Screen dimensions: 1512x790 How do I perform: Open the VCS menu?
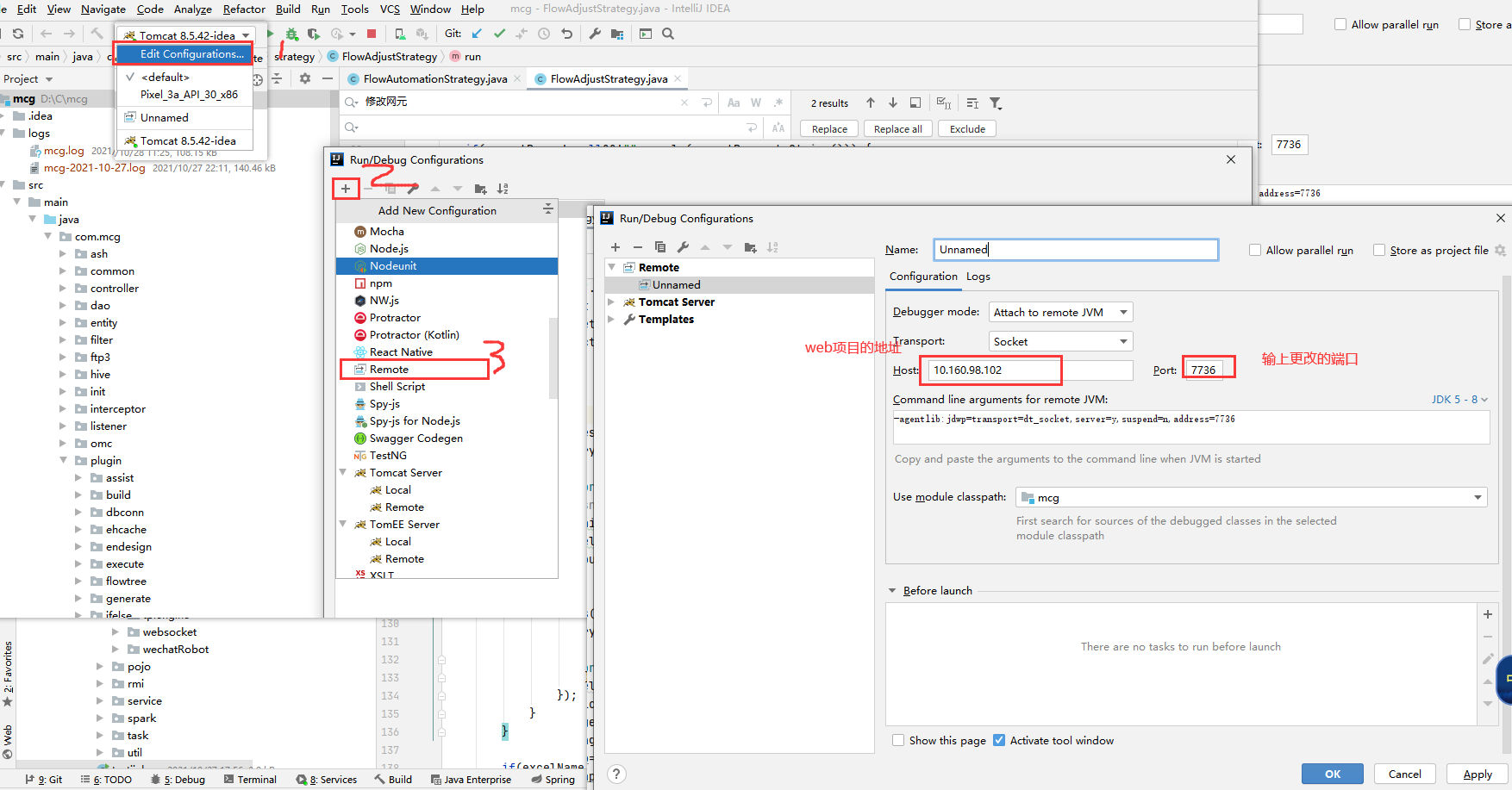[390, 9]
